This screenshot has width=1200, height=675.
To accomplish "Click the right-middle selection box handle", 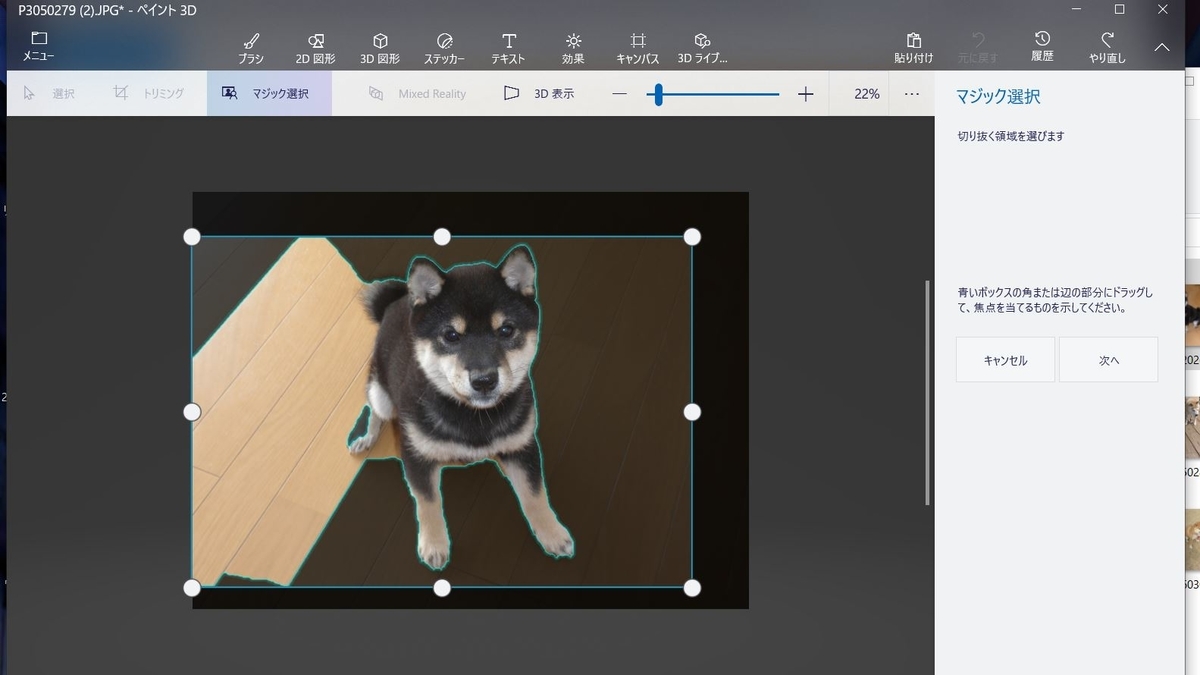I will [x=692, y=412].
